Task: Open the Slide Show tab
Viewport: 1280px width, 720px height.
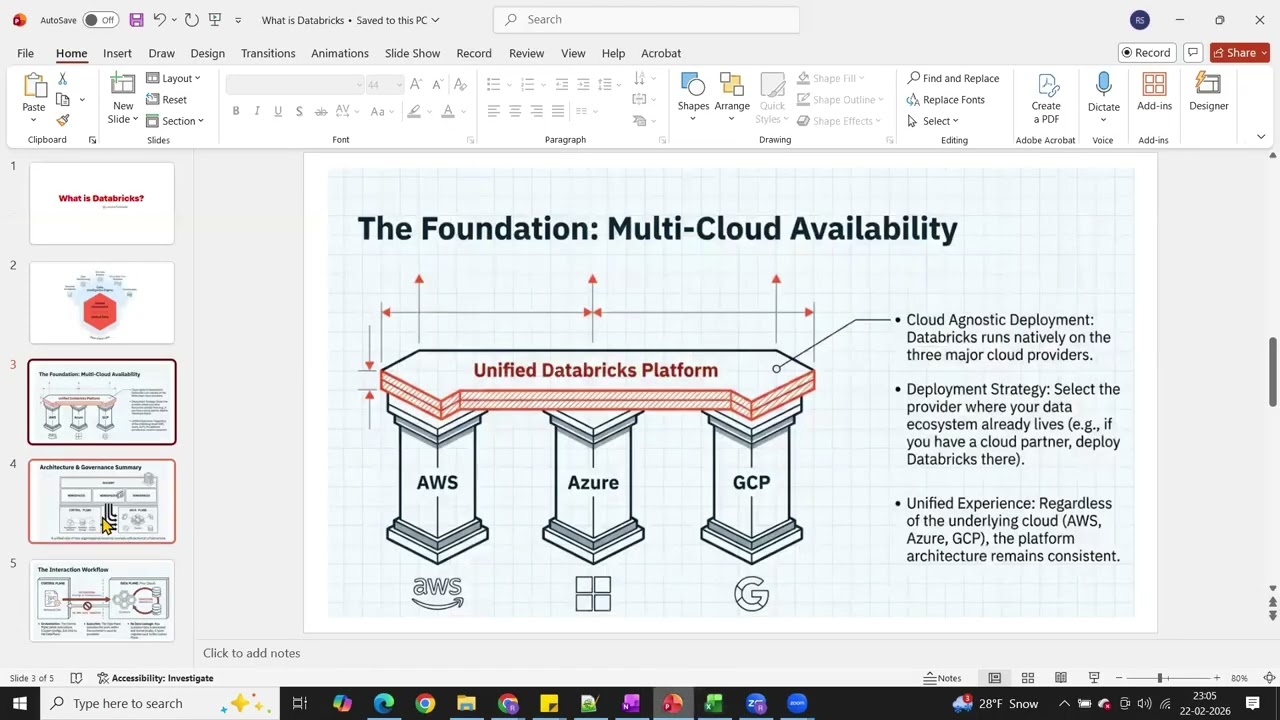Action: click(x=412, y=53)
